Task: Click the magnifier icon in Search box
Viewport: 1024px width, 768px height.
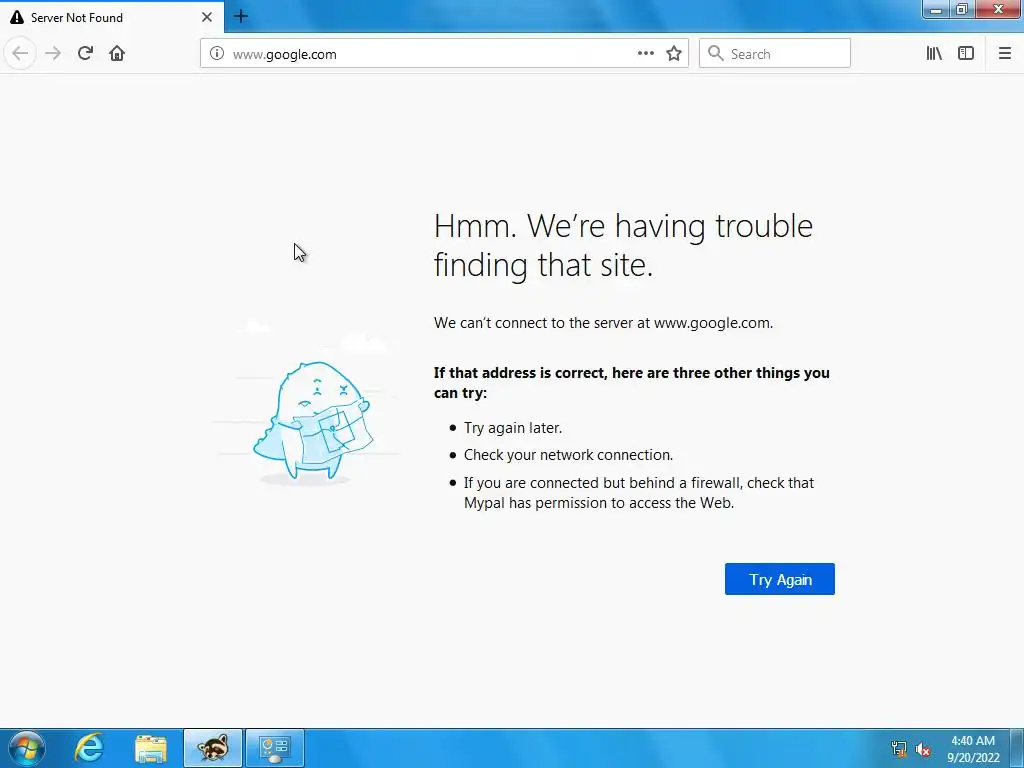Action: point(716,54)
